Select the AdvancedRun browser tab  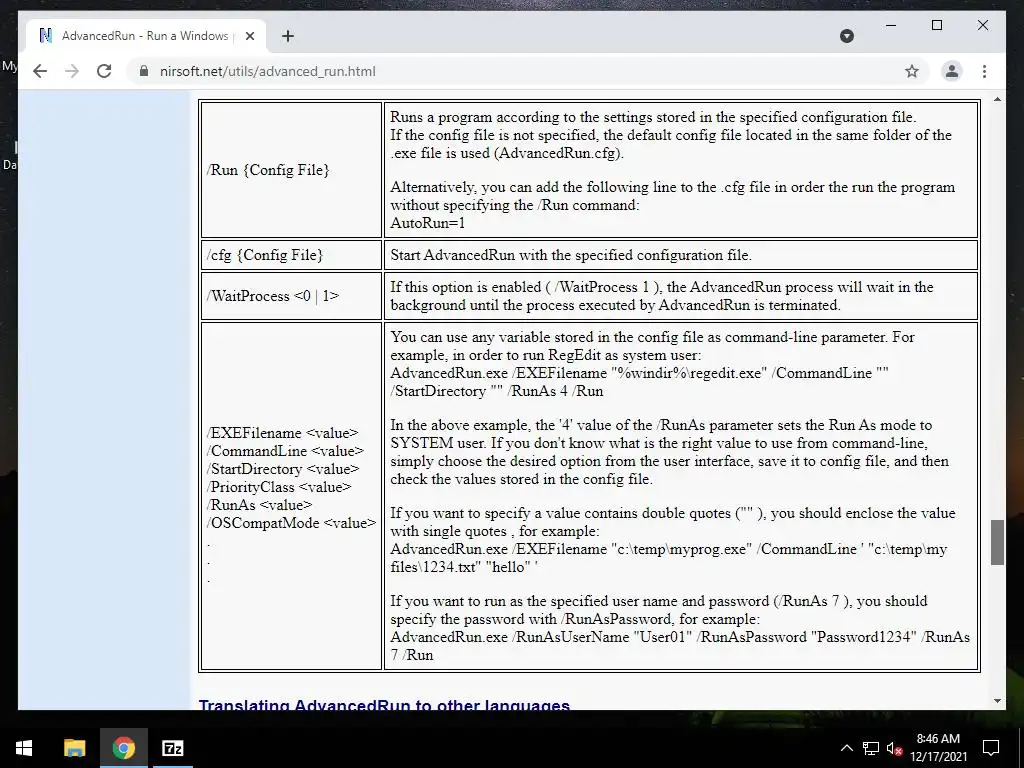[x=145, y=36]
